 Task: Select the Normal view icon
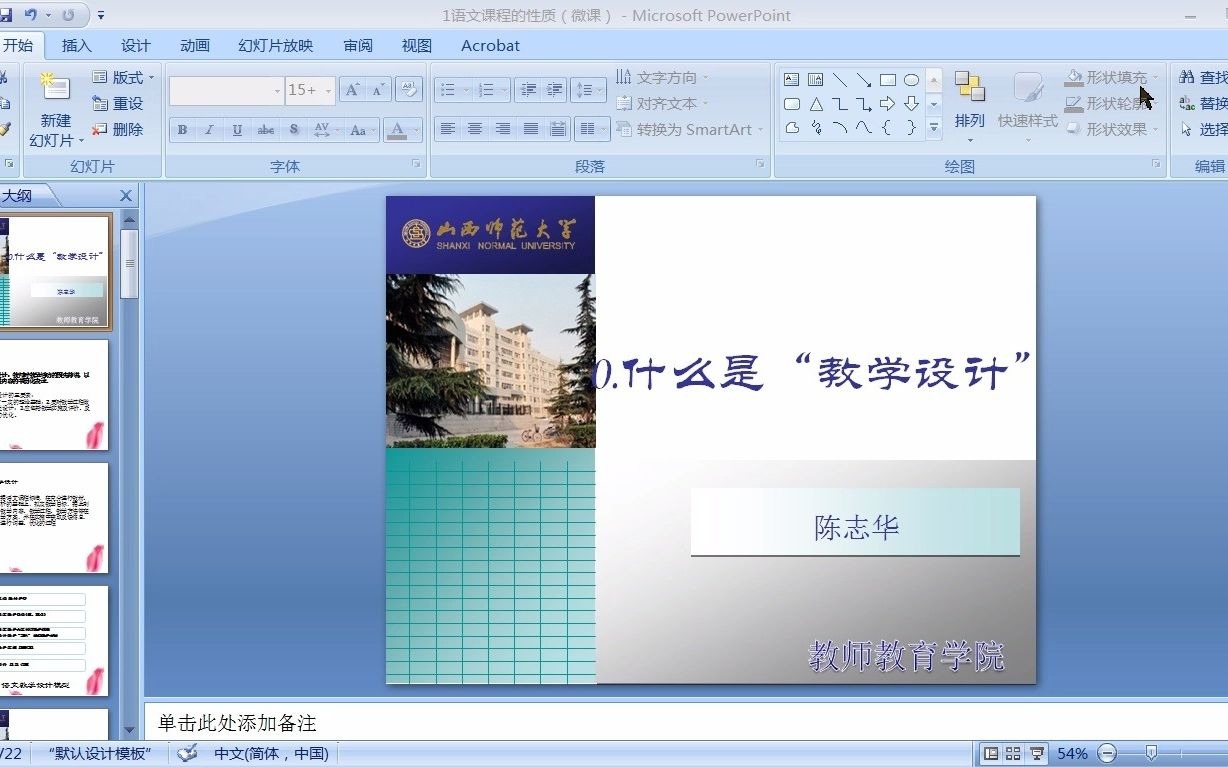click(x=992, y=753)
